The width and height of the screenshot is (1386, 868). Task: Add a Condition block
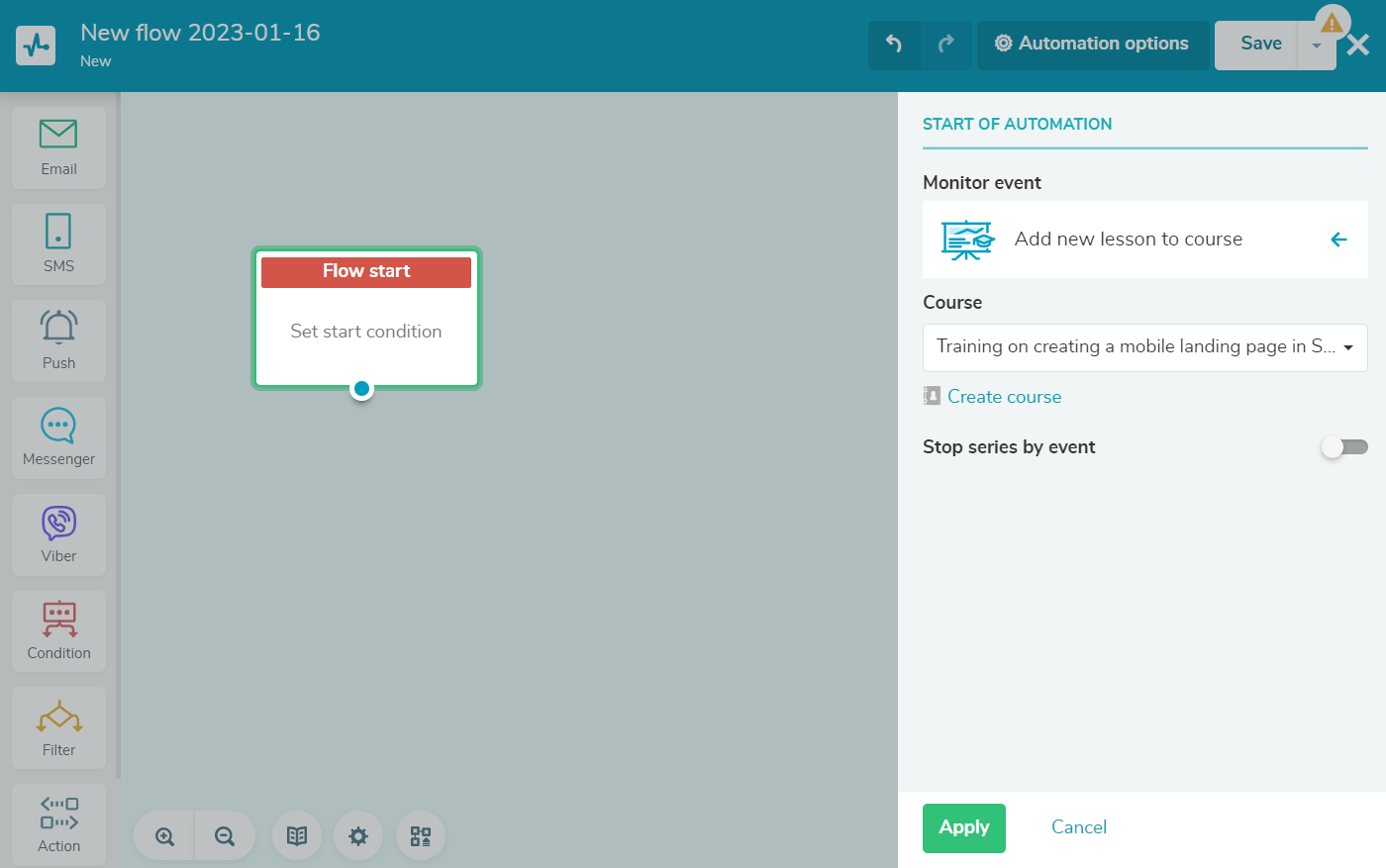(58, 630)
